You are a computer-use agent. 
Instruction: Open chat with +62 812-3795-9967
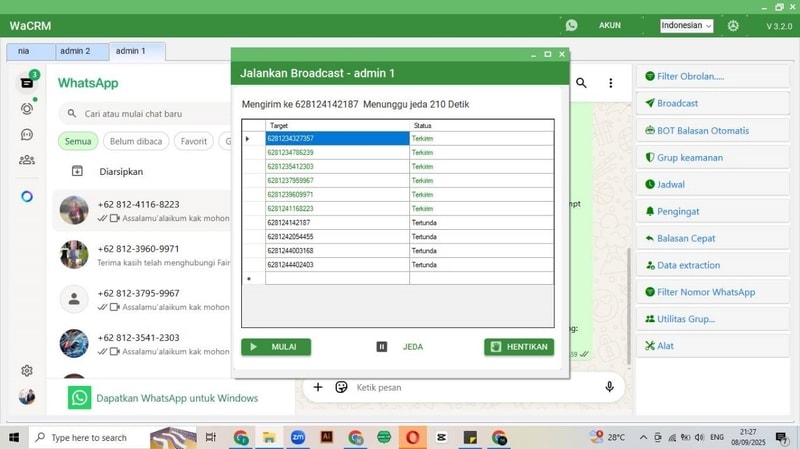142,300
